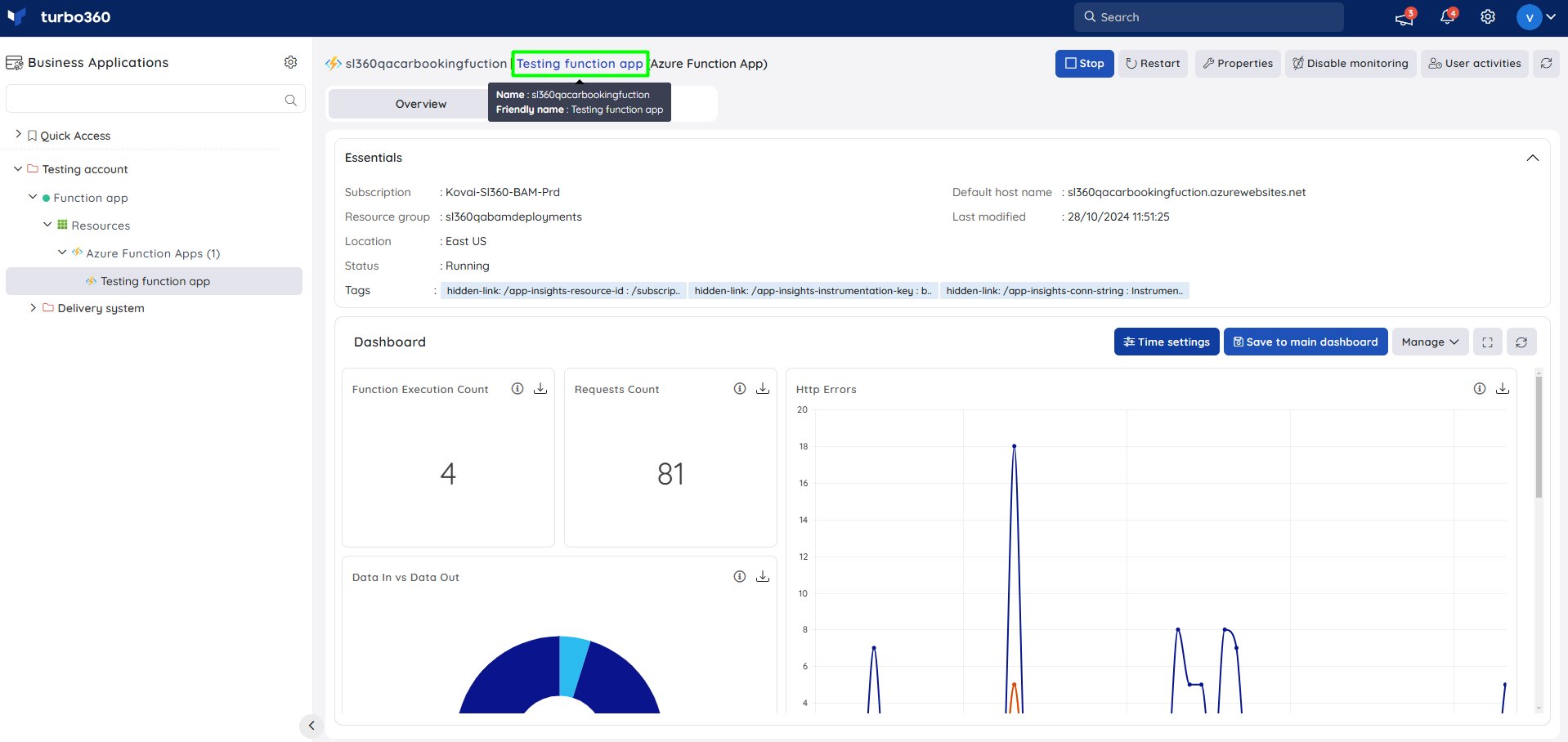Click the Requests Count value 81
The image size is (1568, 742).
670,474
